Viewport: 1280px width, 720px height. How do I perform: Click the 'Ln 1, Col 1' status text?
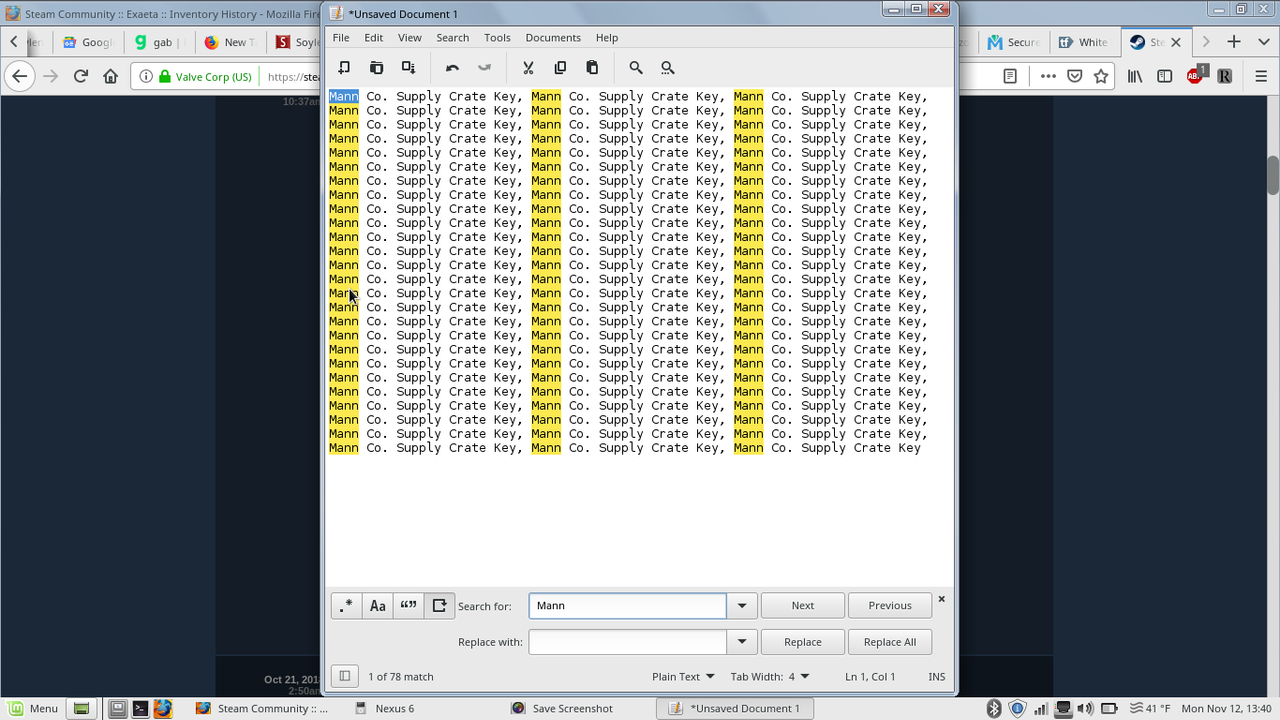pos(870,677)
